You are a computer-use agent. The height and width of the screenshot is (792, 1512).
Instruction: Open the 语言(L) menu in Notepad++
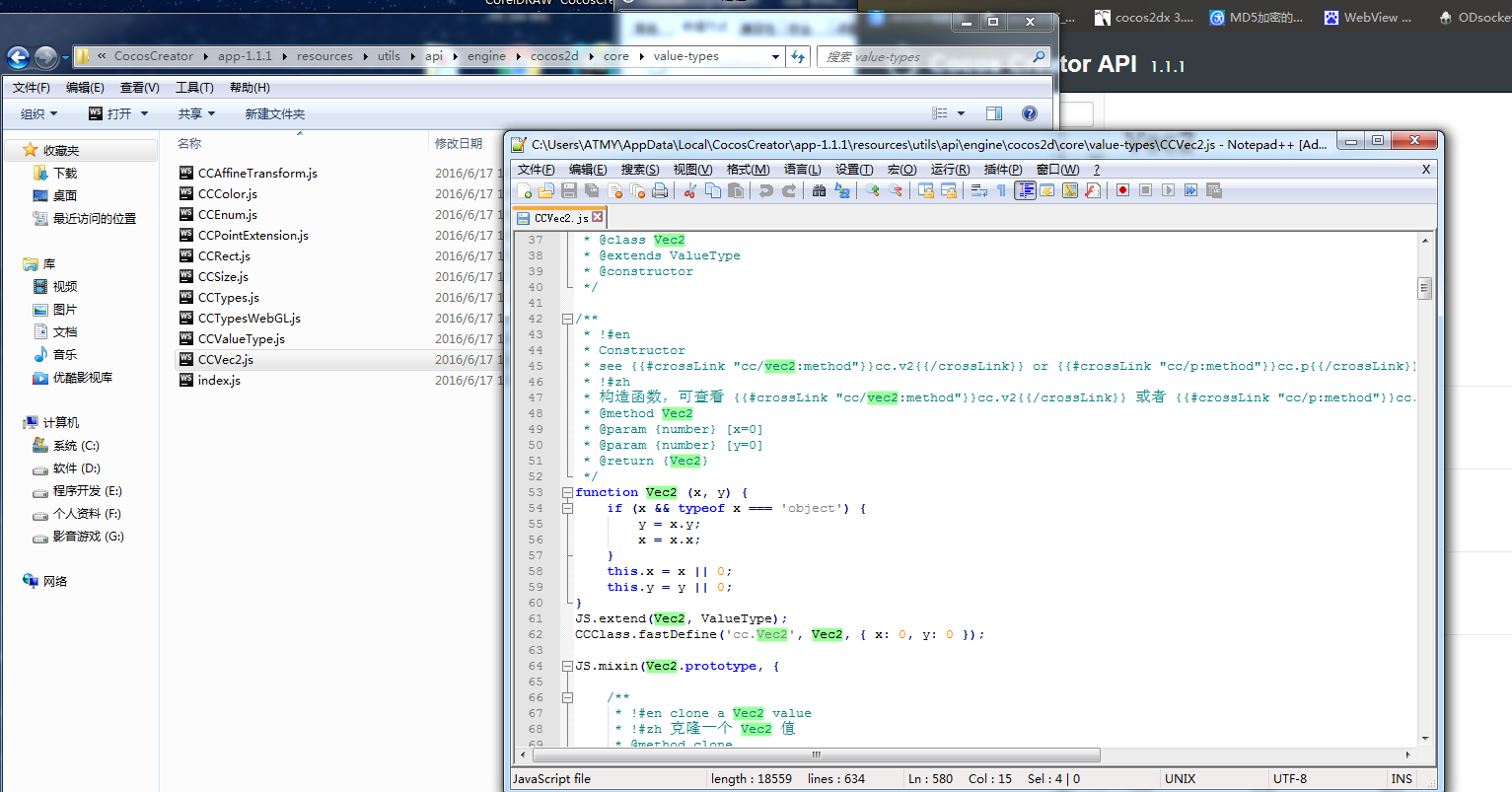click(x=802, y=170)
